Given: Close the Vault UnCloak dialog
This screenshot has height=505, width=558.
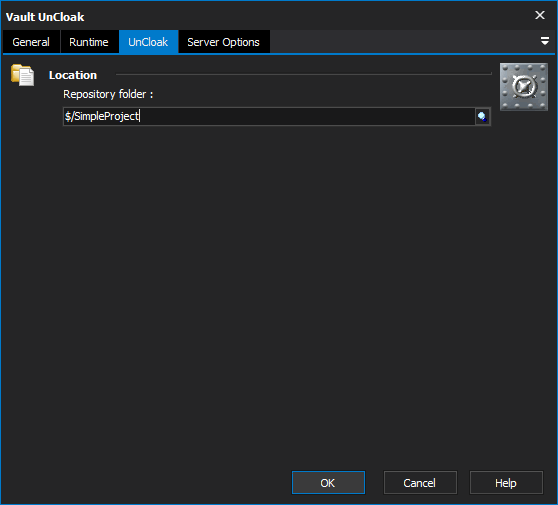Looking at the screenshot, I should (539, 15).
